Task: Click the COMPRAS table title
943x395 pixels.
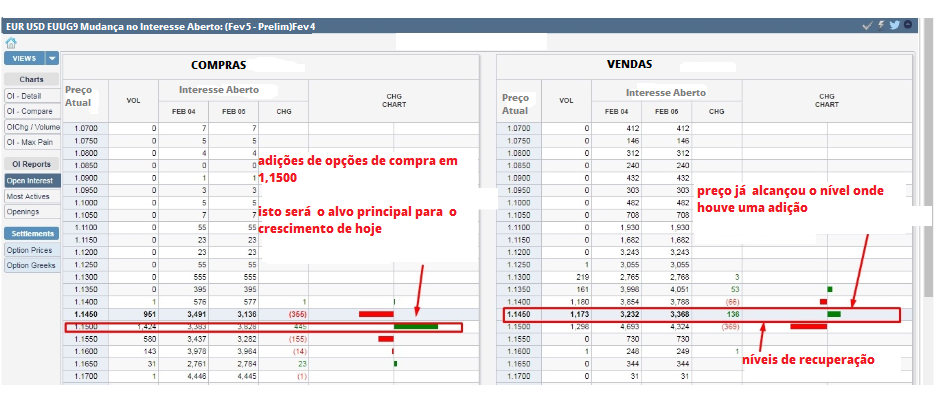Action: (x=218, y=65)
